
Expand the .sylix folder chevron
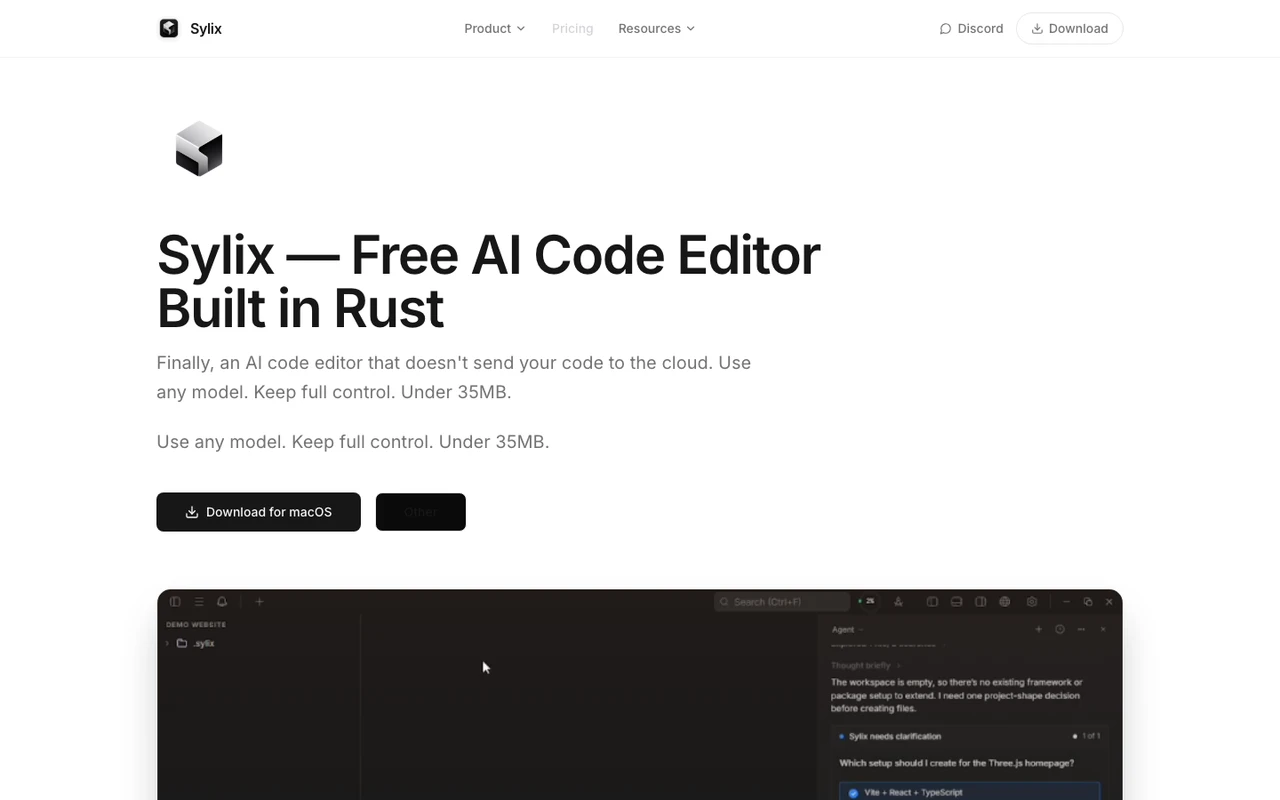click(x=168, y=643)
